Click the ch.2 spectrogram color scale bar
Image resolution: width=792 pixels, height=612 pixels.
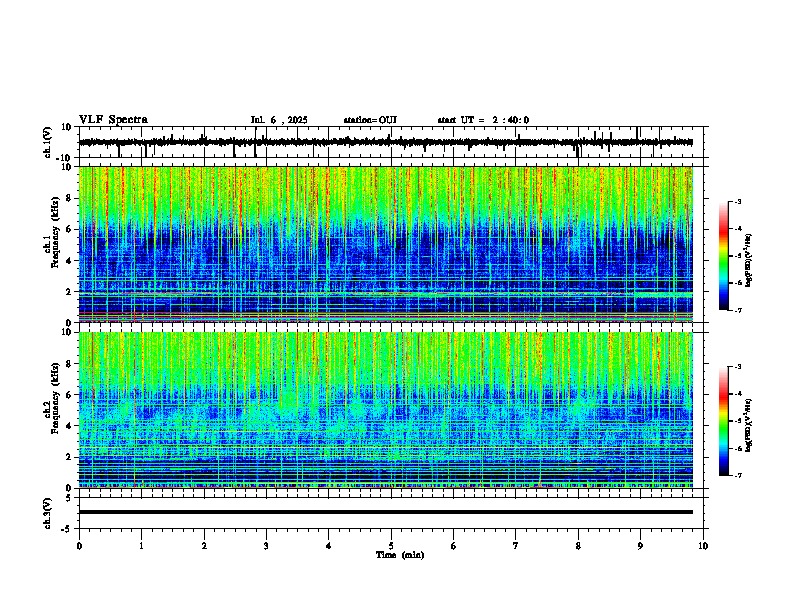coord(723,421)
